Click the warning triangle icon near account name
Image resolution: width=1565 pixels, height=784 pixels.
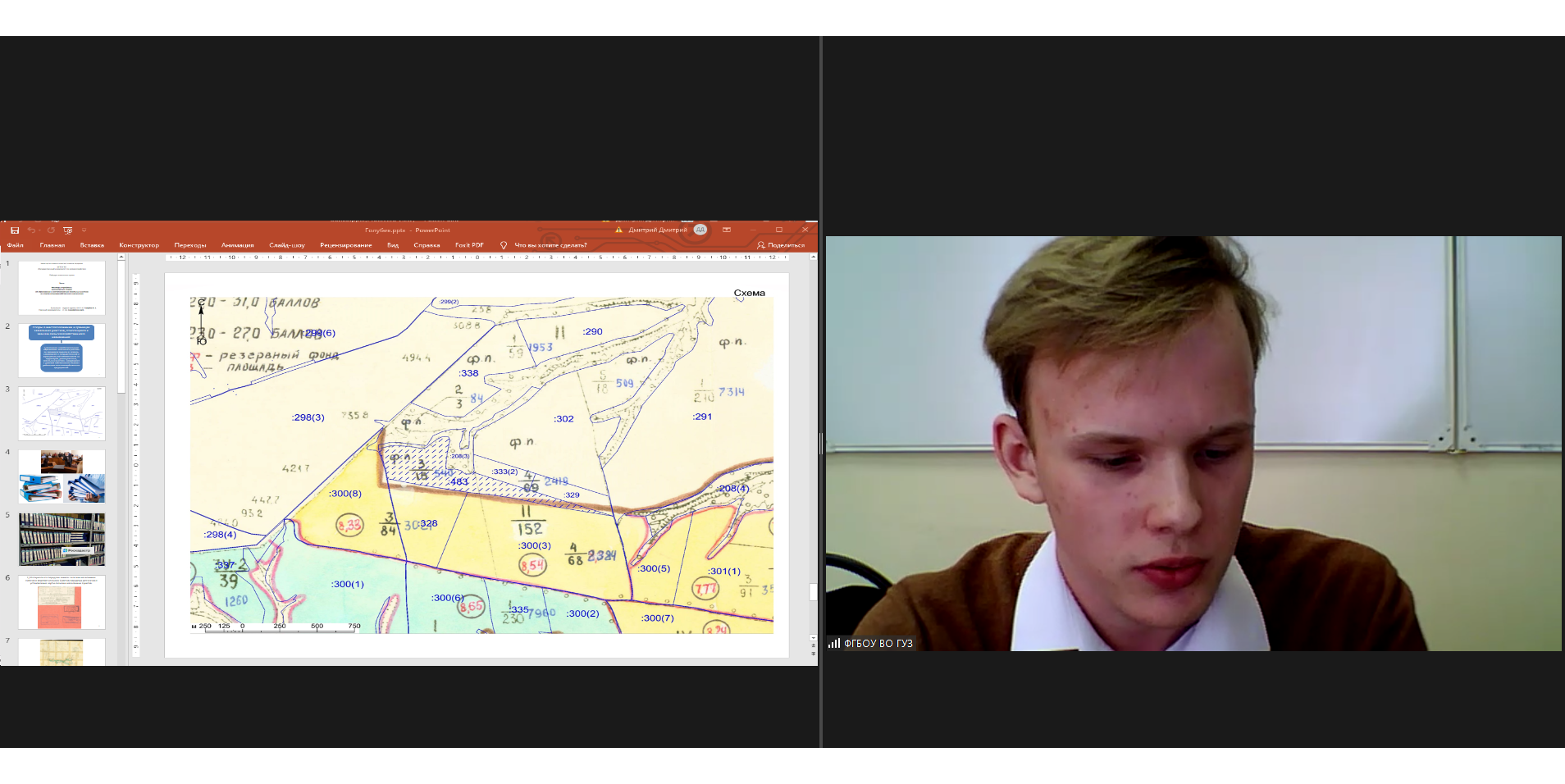point(619,230)
